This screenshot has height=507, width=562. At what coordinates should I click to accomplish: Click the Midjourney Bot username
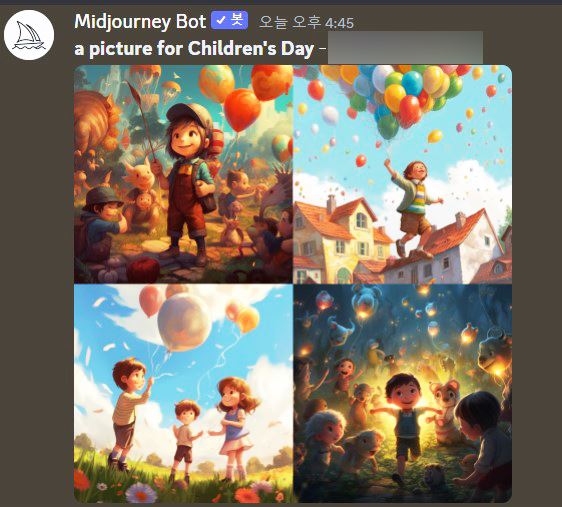tap(140, 22)
